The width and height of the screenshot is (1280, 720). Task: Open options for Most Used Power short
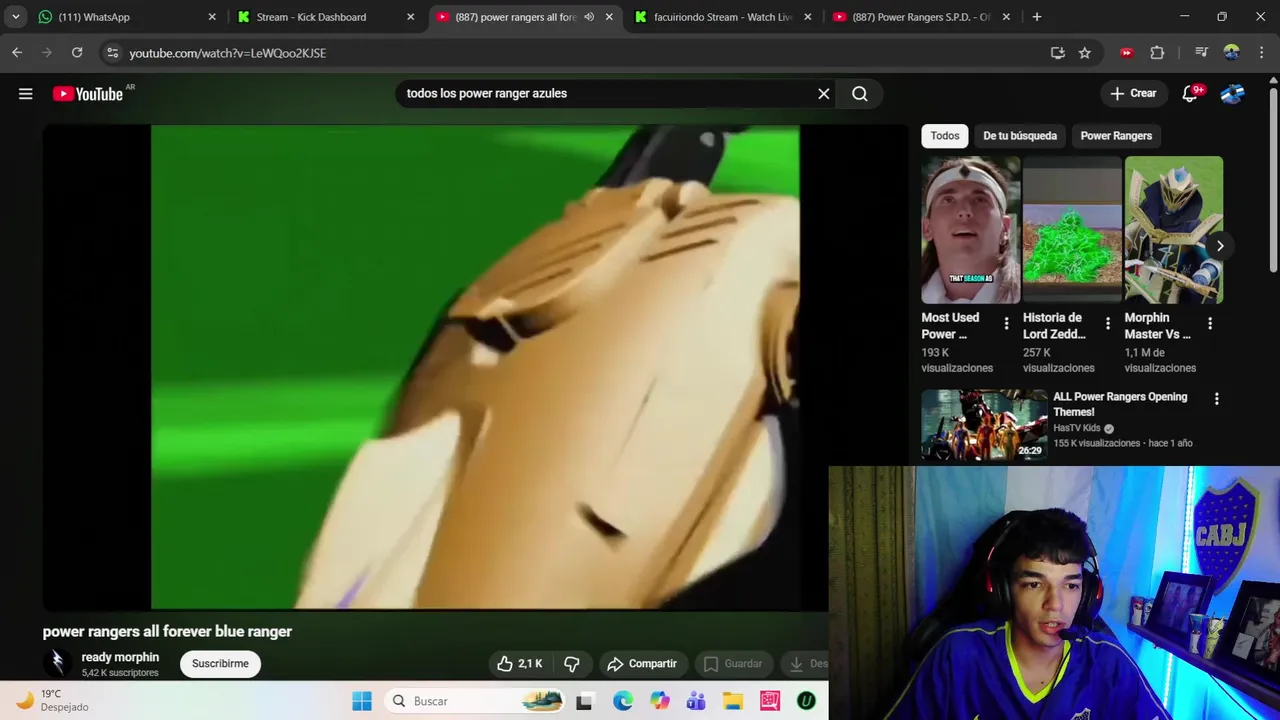point(1006,323)
